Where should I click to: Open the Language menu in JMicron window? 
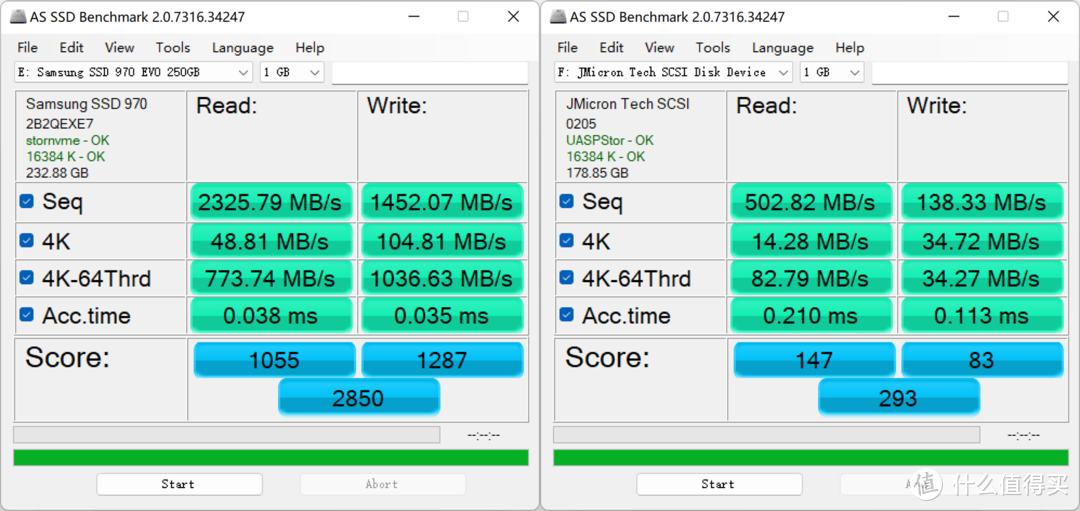point(782,47)
